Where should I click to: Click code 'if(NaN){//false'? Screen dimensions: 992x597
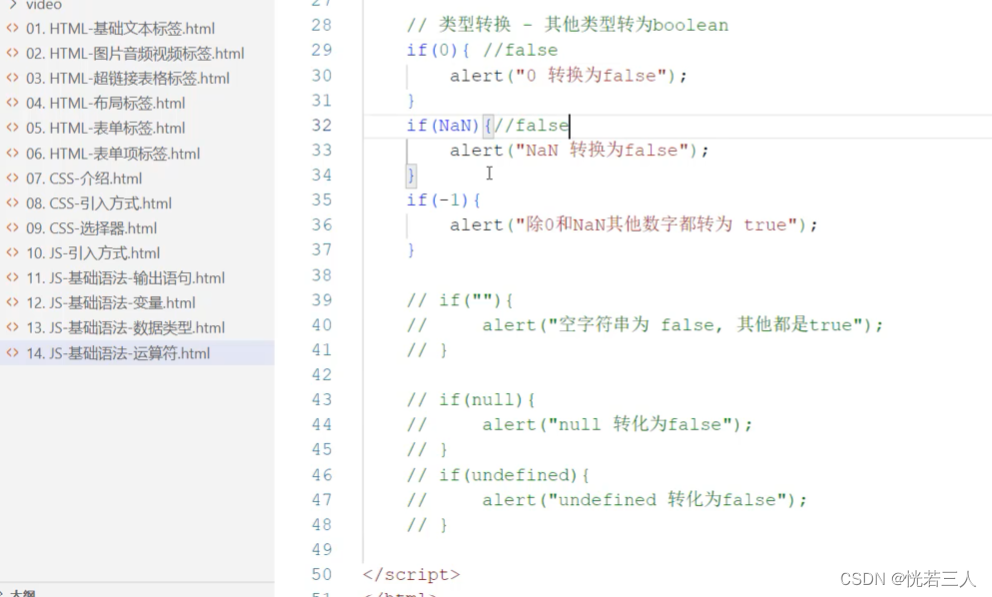tap(488, 125)
